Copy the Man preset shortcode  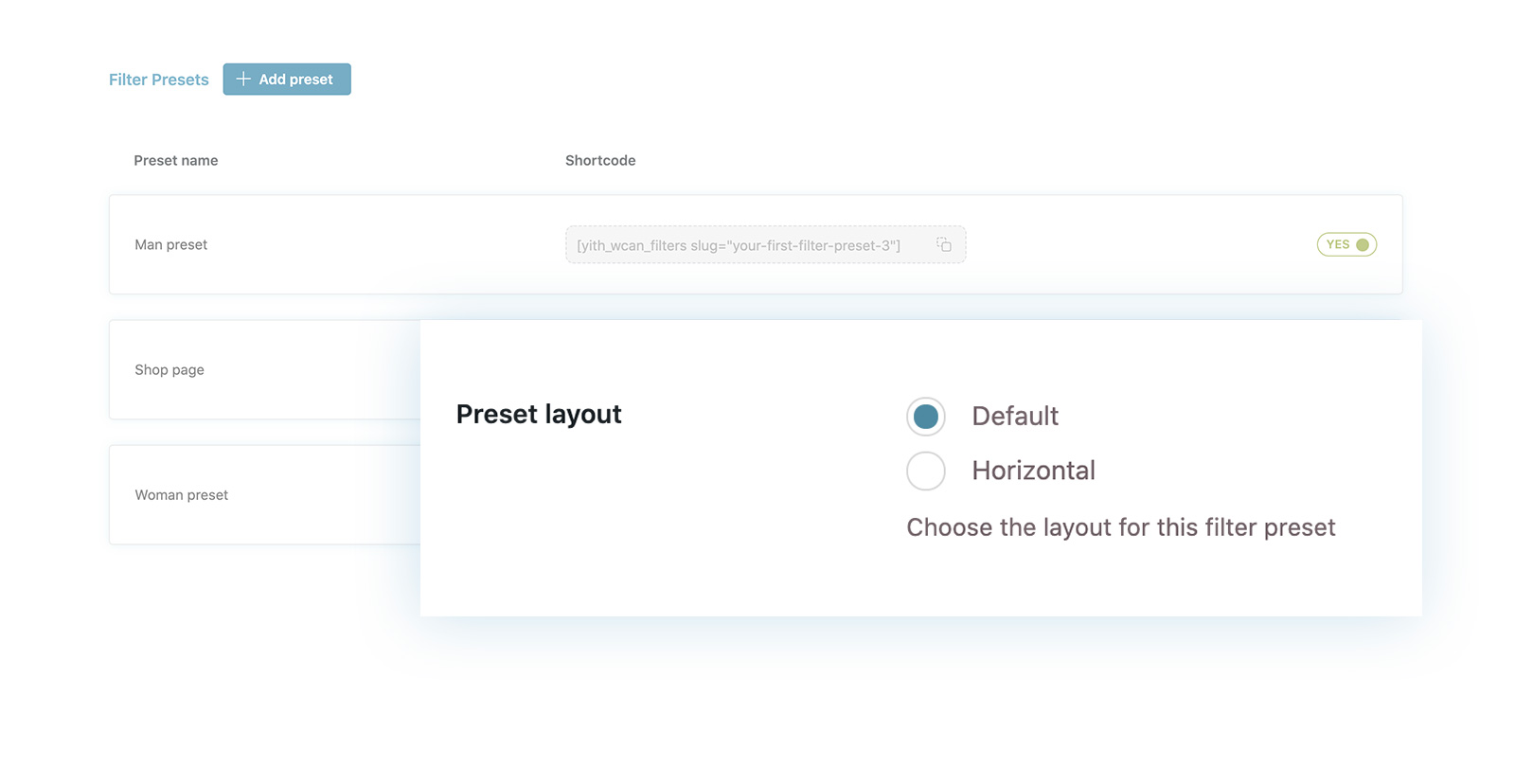[944, 244]
